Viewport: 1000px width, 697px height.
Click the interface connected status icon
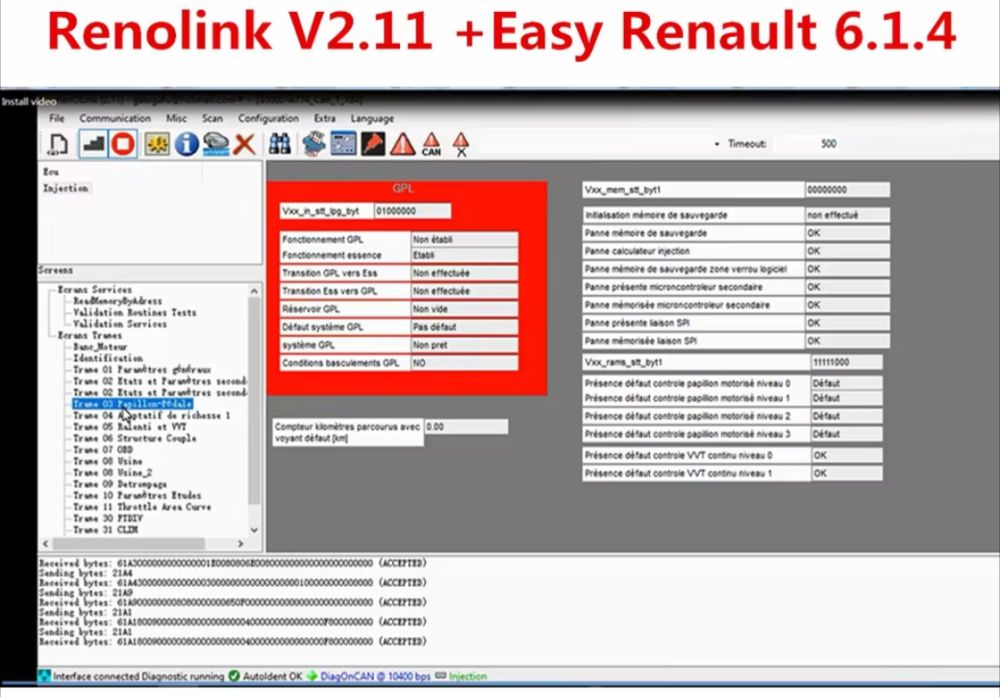[x=45, y=676]
